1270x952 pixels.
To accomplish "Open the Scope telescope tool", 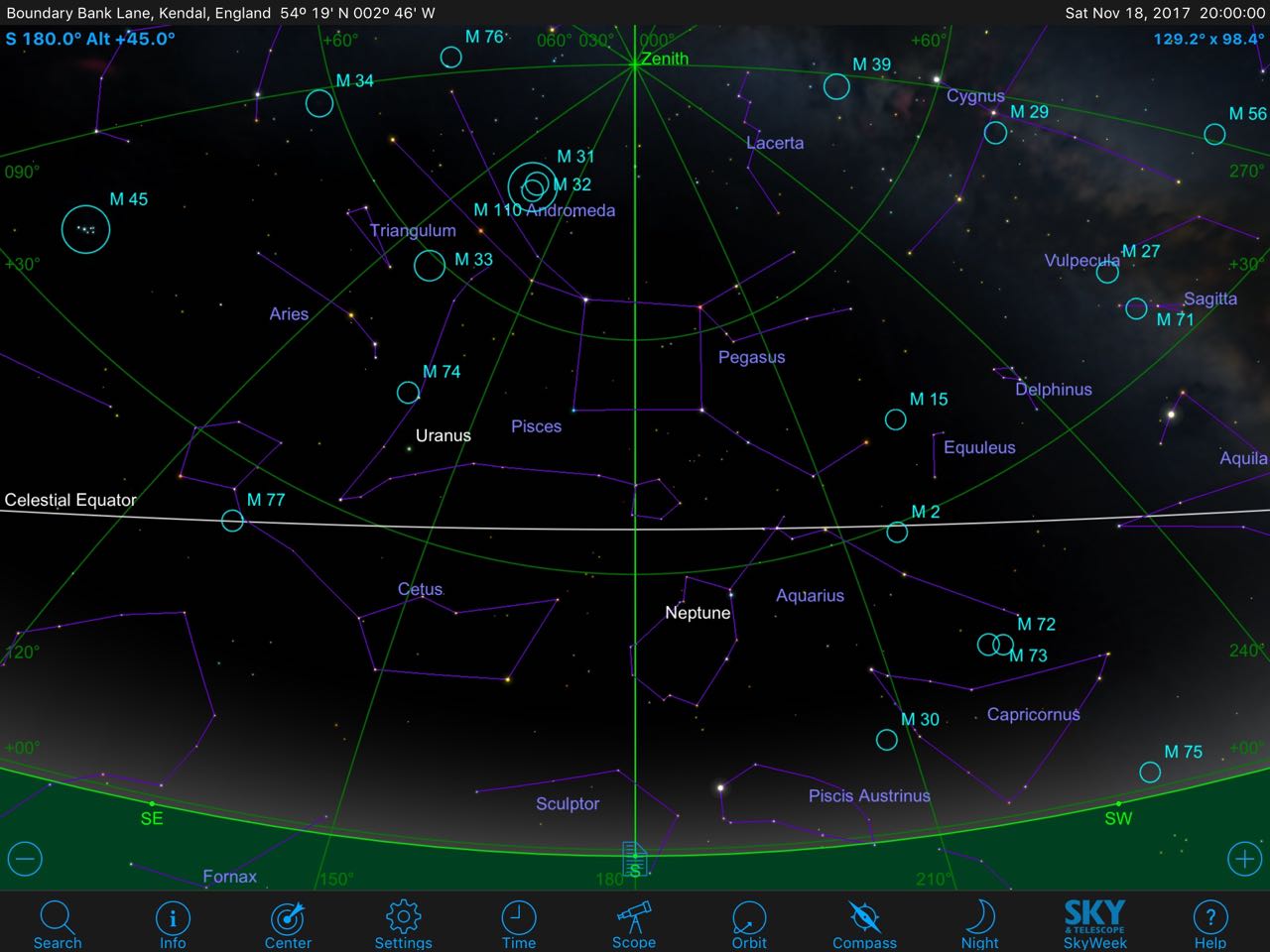I will pos(633,922).
